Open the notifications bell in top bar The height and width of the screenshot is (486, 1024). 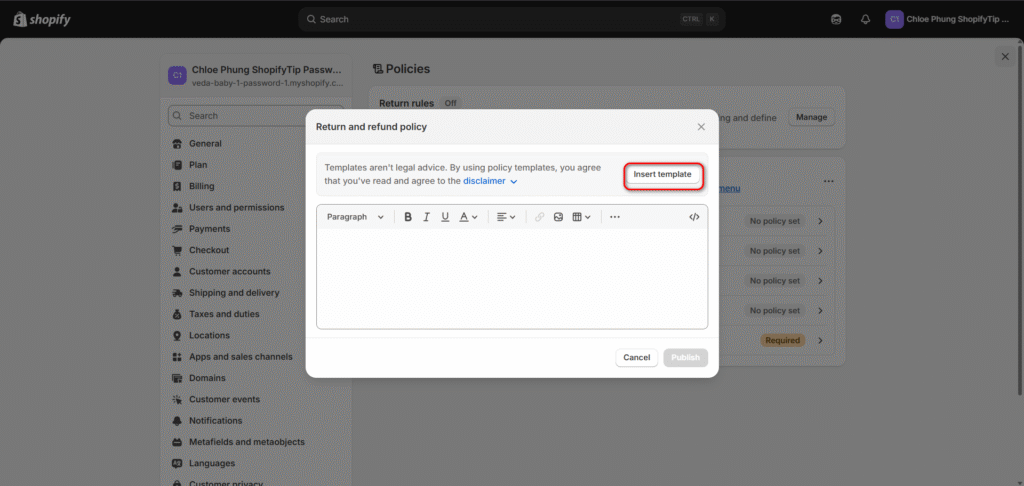click(864, 19)
